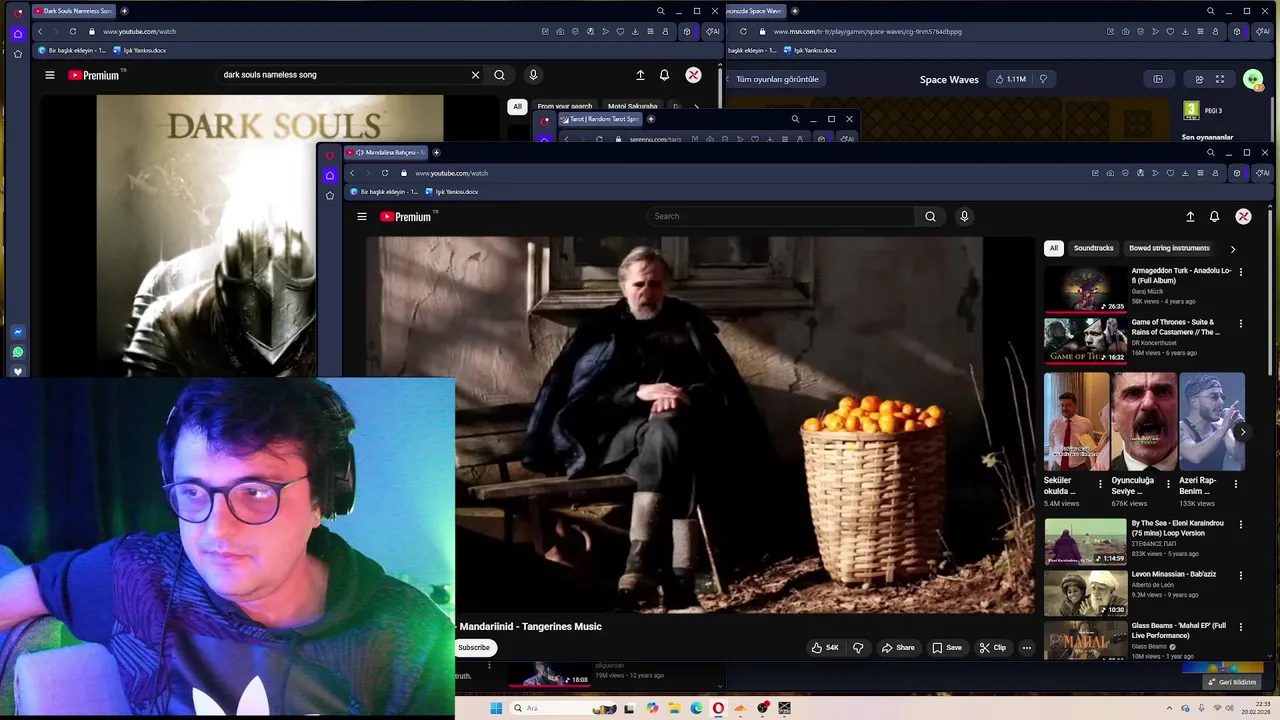Focus the front YouTube Search field
This screenshot has height=720, width=1280.
pyautogui.click(x=780, y=216)
